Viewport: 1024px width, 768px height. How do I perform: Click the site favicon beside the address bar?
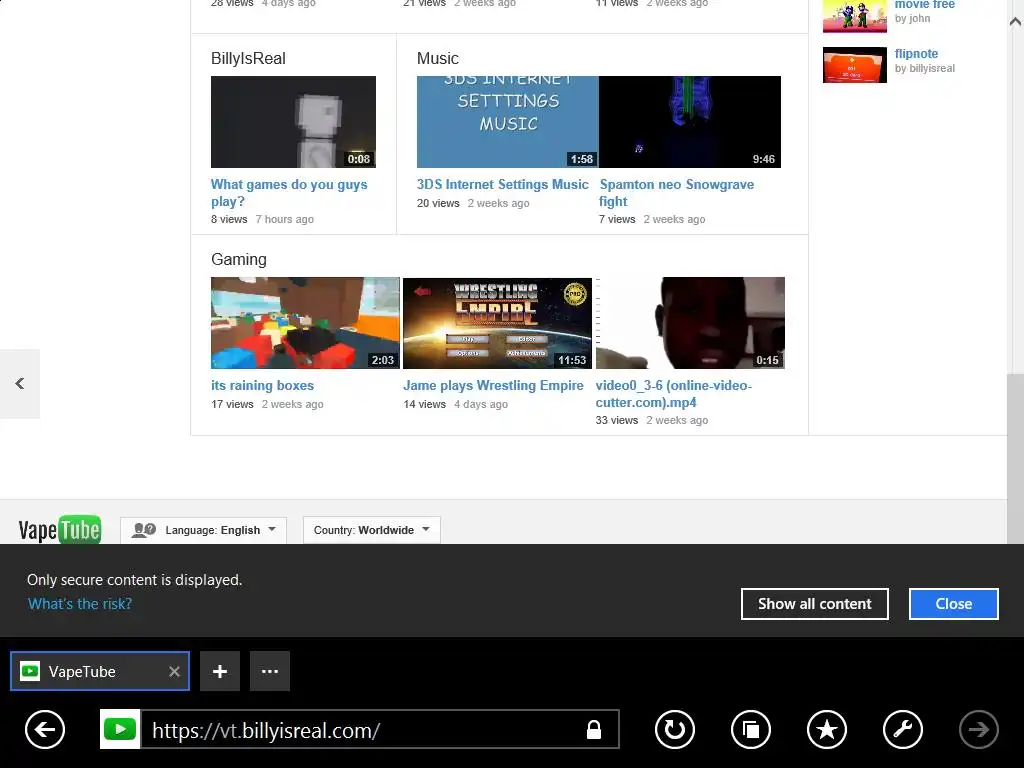(x=120, y=729)
